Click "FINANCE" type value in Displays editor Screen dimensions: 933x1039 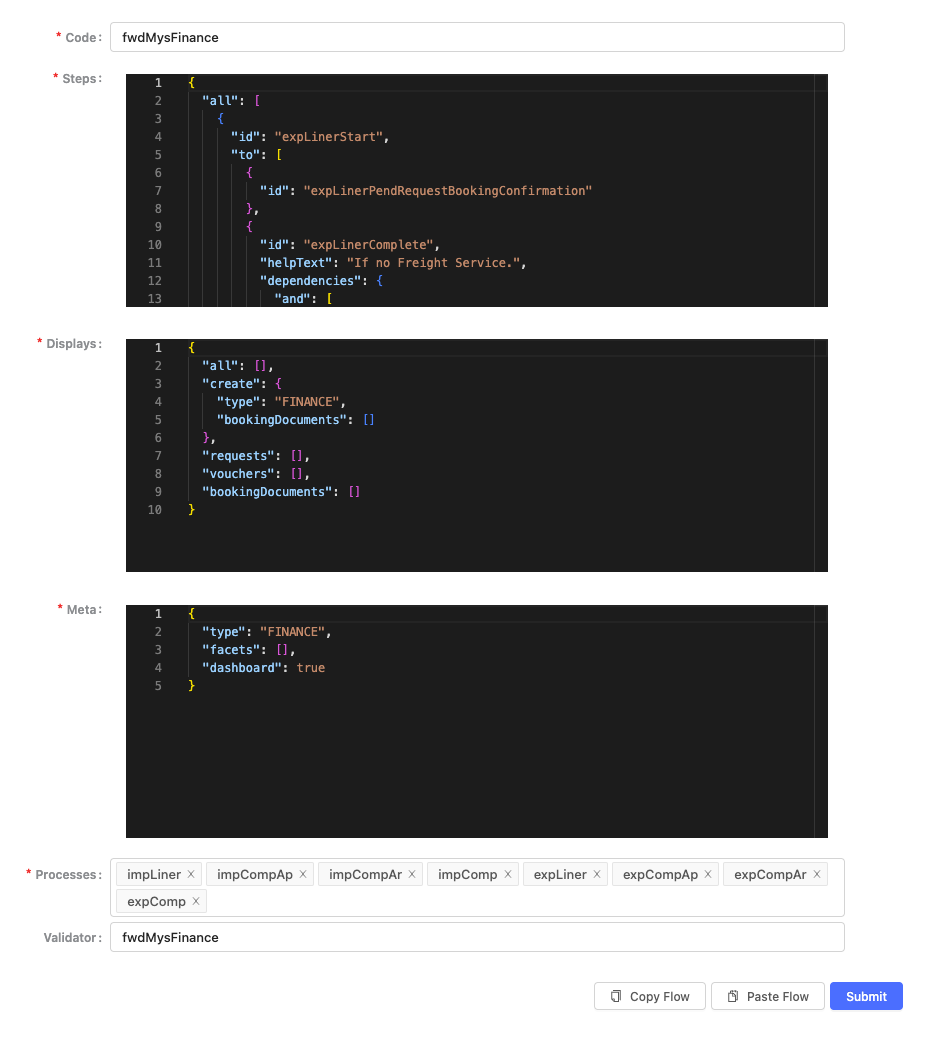pos(307,402)
